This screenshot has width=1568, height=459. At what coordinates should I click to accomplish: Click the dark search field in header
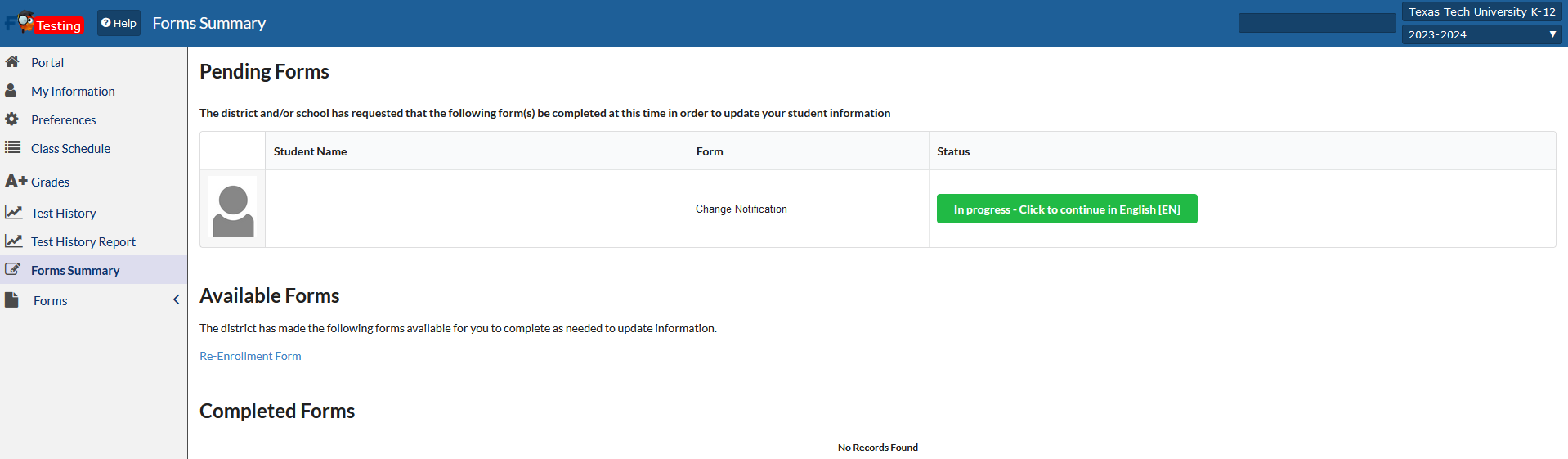coord(1316,23)
